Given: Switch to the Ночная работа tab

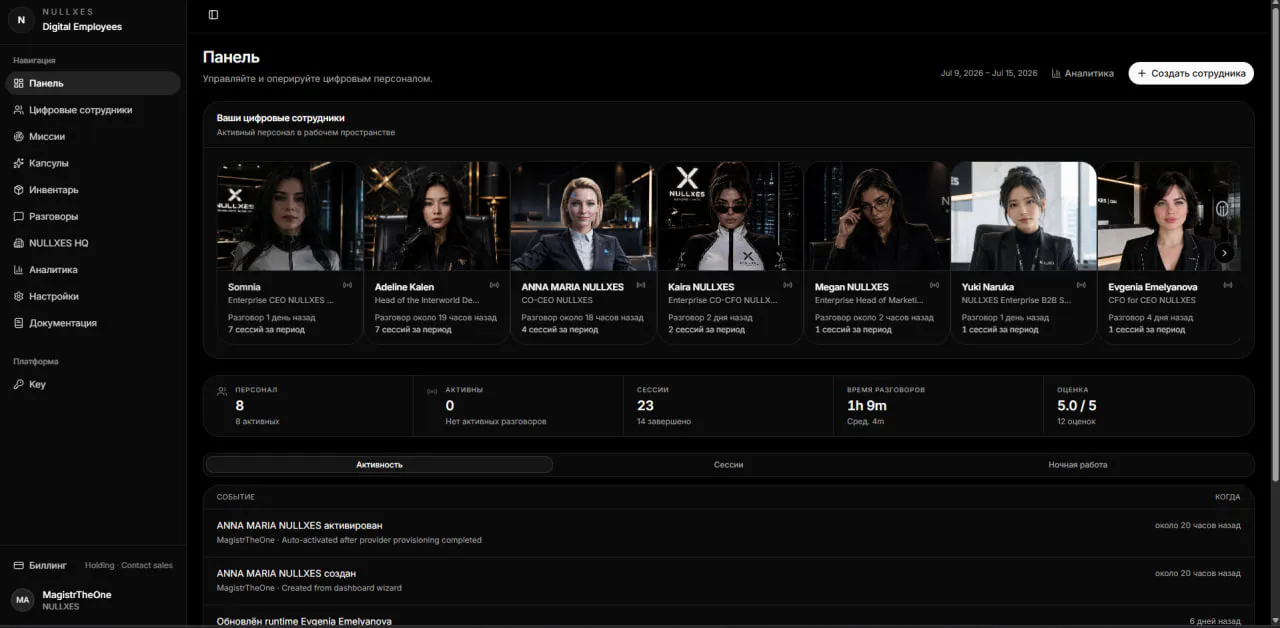Looking at the screenshot, I should (x=1077, y=464).
